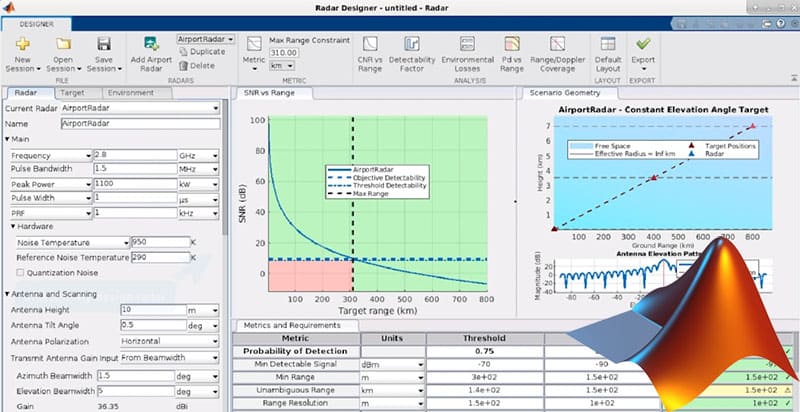
Task: Open Peak Power parameter dropdown
Action: [51, 184]
